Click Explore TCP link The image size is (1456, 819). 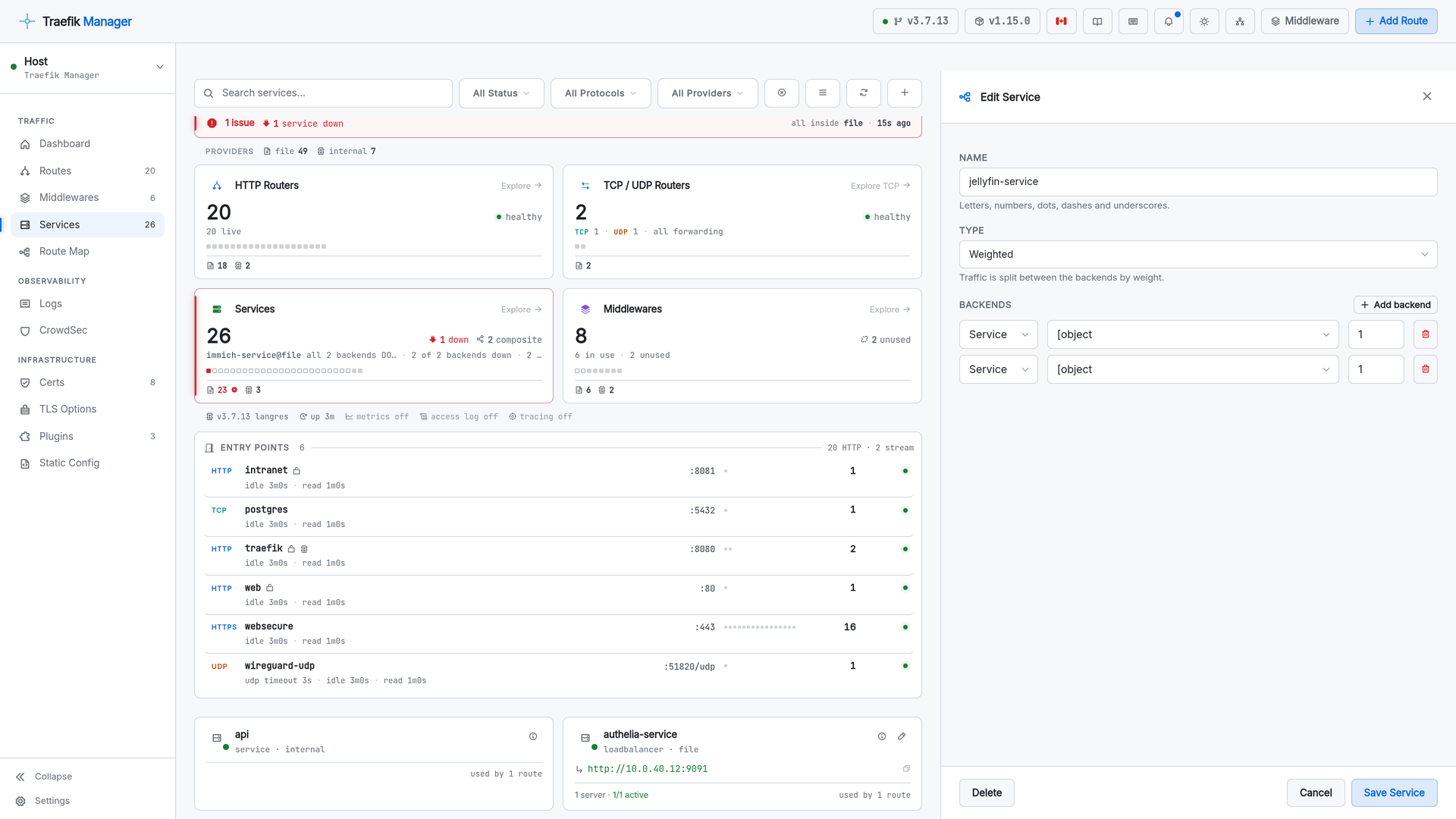tap(880, 186)
